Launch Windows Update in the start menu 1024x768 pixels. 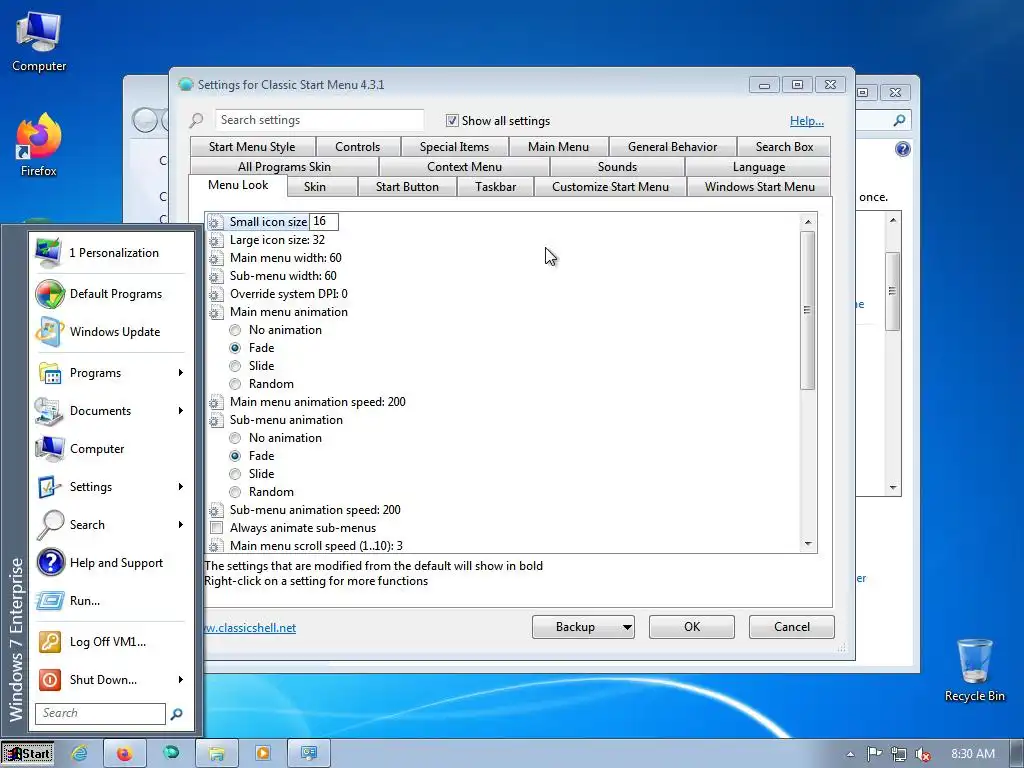point(112,332)
